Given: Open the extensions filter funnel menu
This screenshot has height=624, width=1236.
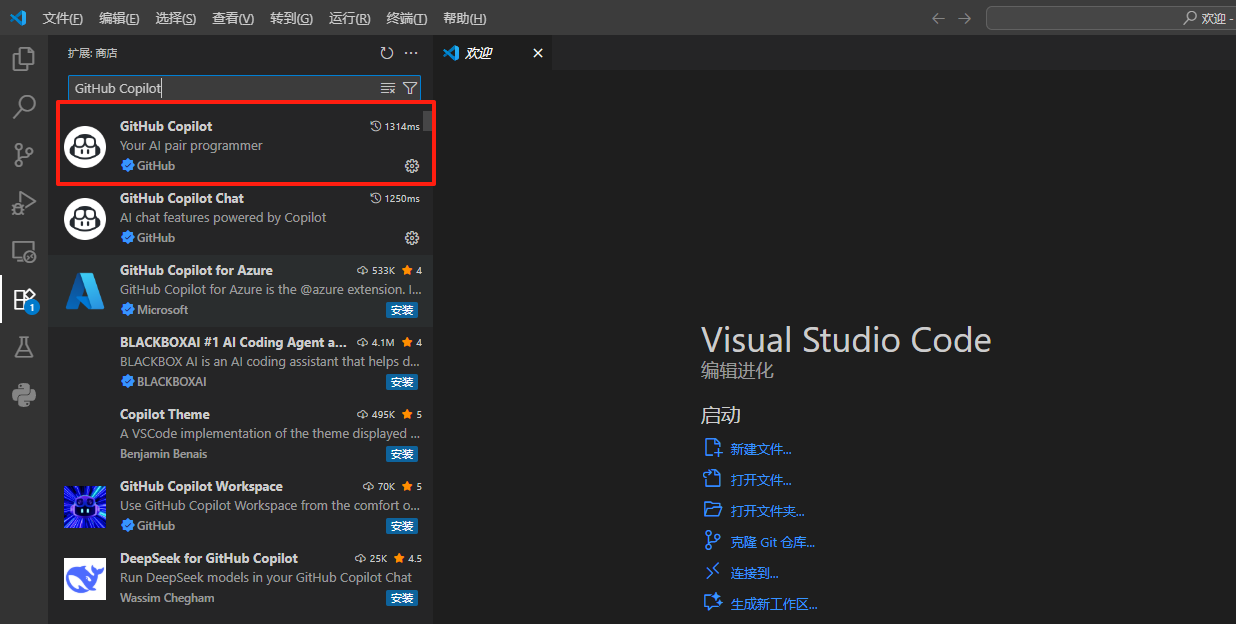Looking at the screenshot, I should [410, 88].
